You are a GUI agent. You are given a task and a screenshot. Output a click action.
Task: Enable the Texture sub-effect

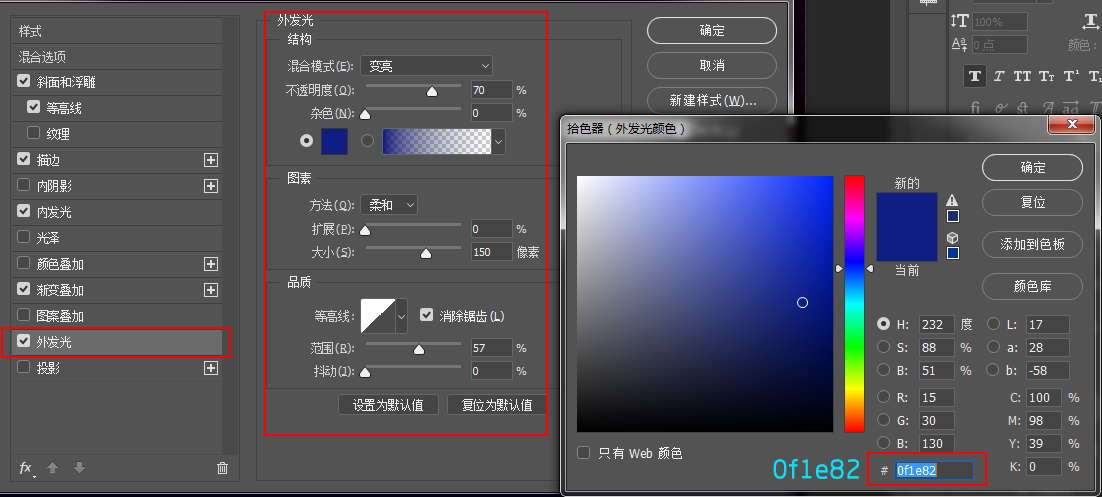coord(33,133)
